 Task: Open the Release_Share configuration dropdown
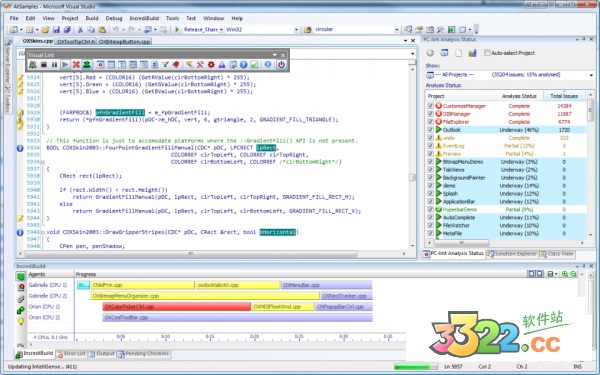click(221, 29)
